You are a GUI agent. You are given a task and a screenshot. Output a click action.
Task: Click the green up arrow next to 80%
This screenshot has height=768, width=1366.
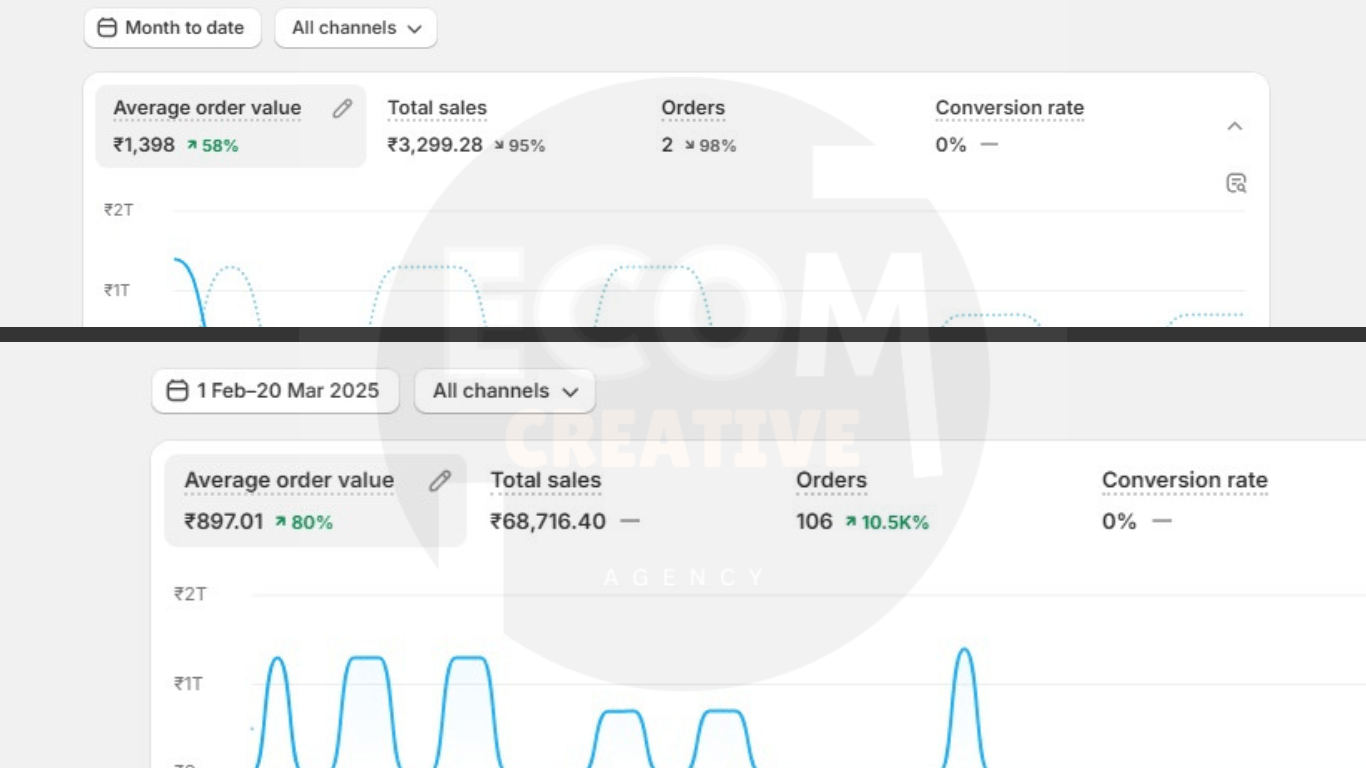coord(281,522)
